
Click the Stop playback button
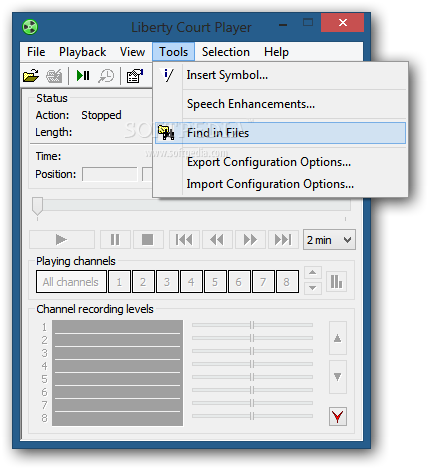click(148, 239)
